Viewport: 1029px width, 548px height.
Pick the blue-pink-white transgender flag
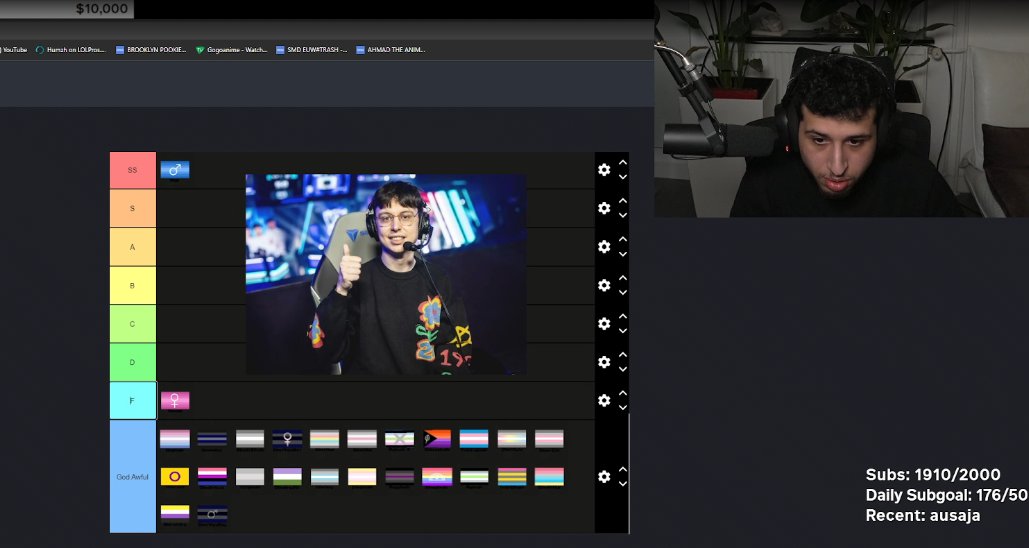click(474, 438)
